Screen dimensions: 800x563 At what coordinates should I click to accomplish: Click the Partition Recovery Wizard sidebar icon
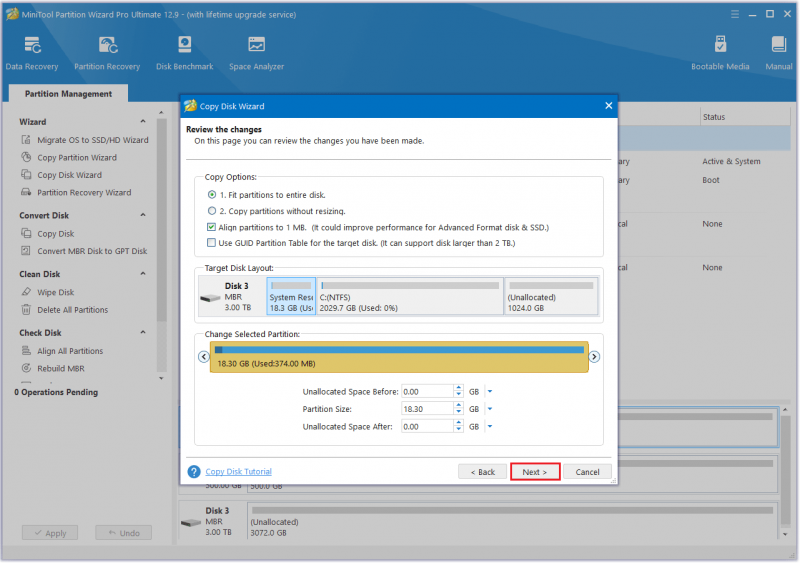(26, 192)
